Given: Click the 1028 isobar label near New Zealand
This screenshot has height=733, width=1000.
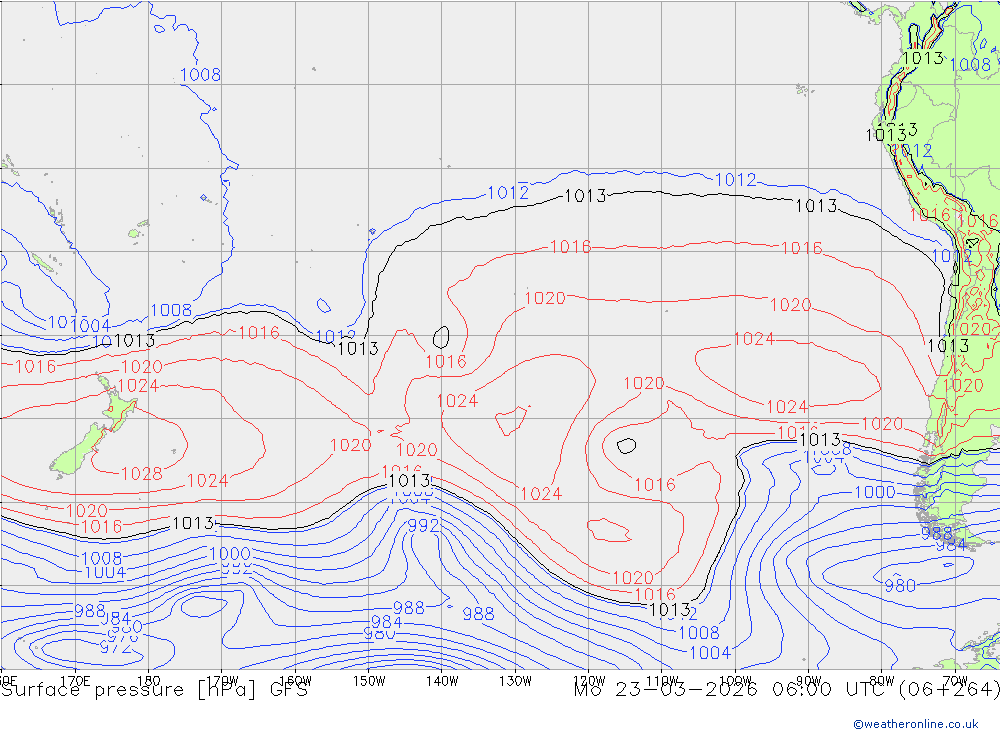Looking at the screenshot, I should coord(142,474).
